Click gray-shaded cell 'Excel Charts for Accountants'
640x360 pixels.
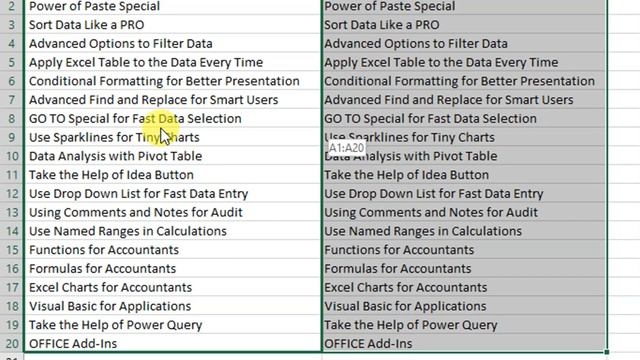click(464, 288)
